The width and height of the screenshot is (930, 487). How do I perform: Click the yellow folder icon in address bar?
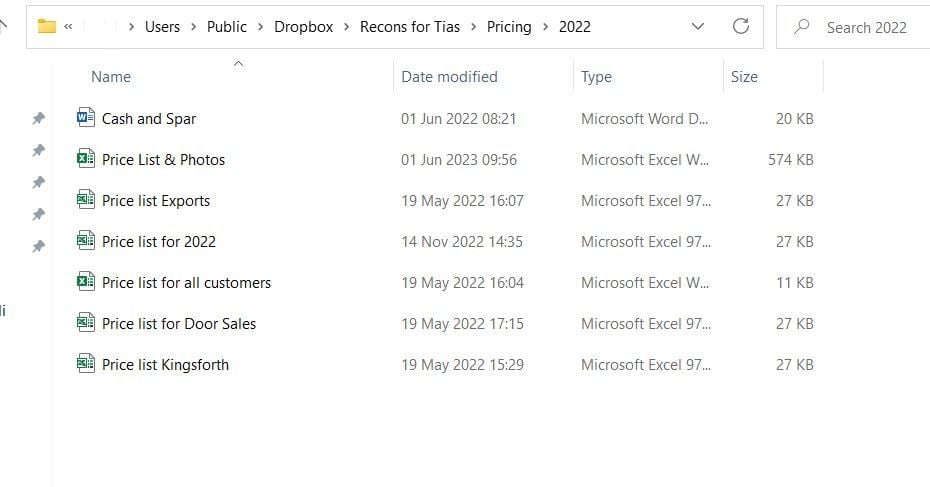pos(46,27)
